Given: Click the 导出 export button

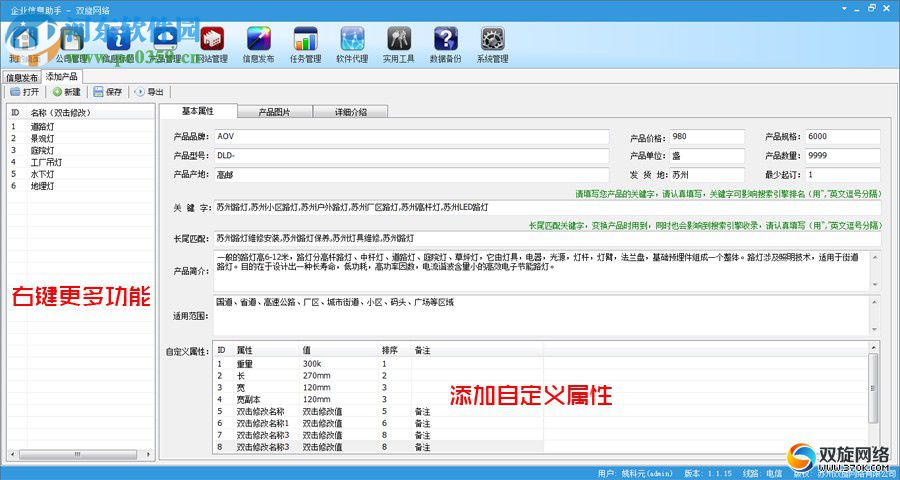Looking at the screenshot, I should [149, 92].
